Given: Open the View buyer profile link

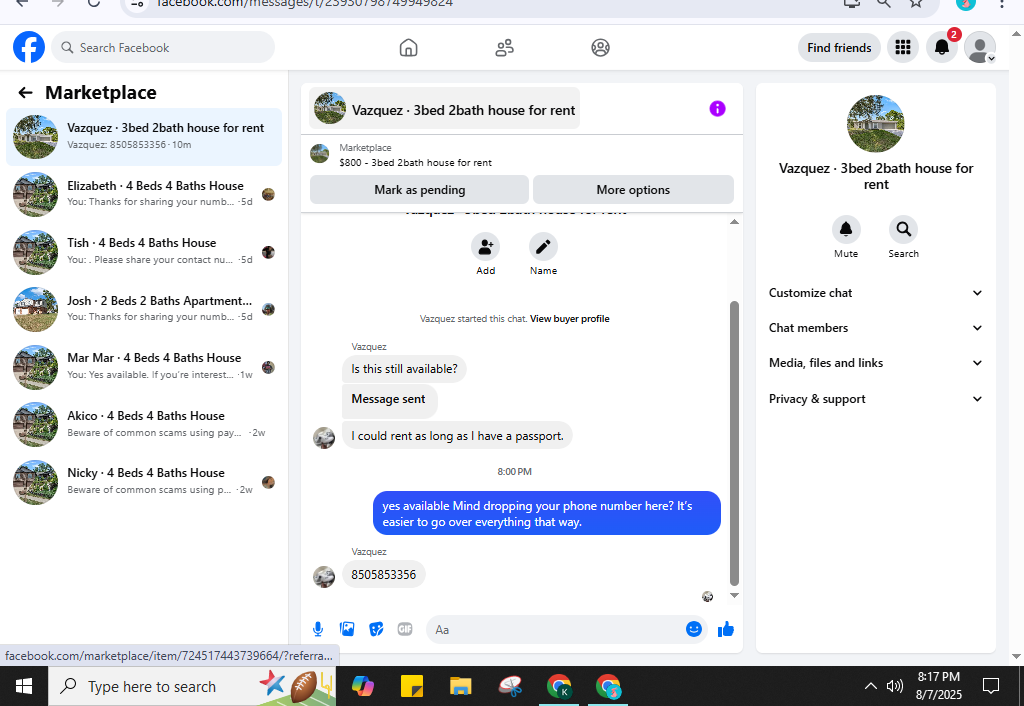Looking at the screenshot, I should [x=569, y=319].
